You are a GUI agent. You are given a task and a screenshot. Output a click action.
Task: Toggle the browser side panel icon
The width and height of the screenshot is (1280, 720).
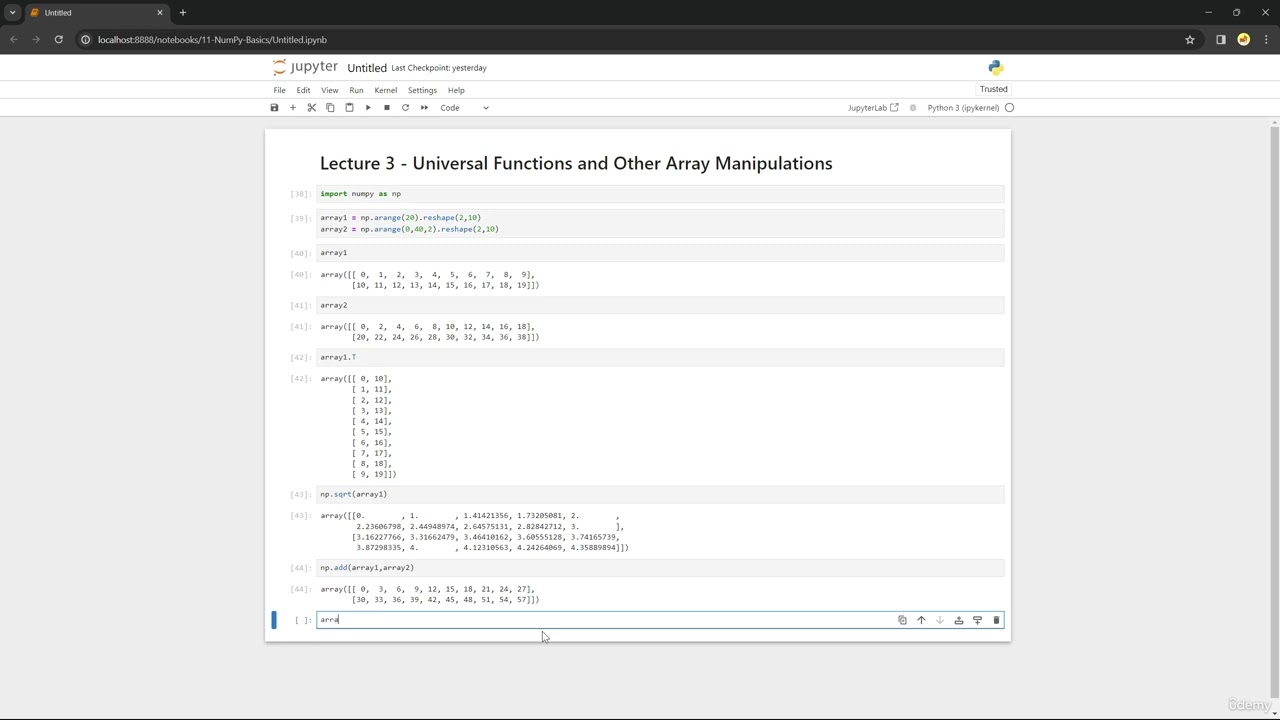pyautogui.click(x=1221, y=40)
